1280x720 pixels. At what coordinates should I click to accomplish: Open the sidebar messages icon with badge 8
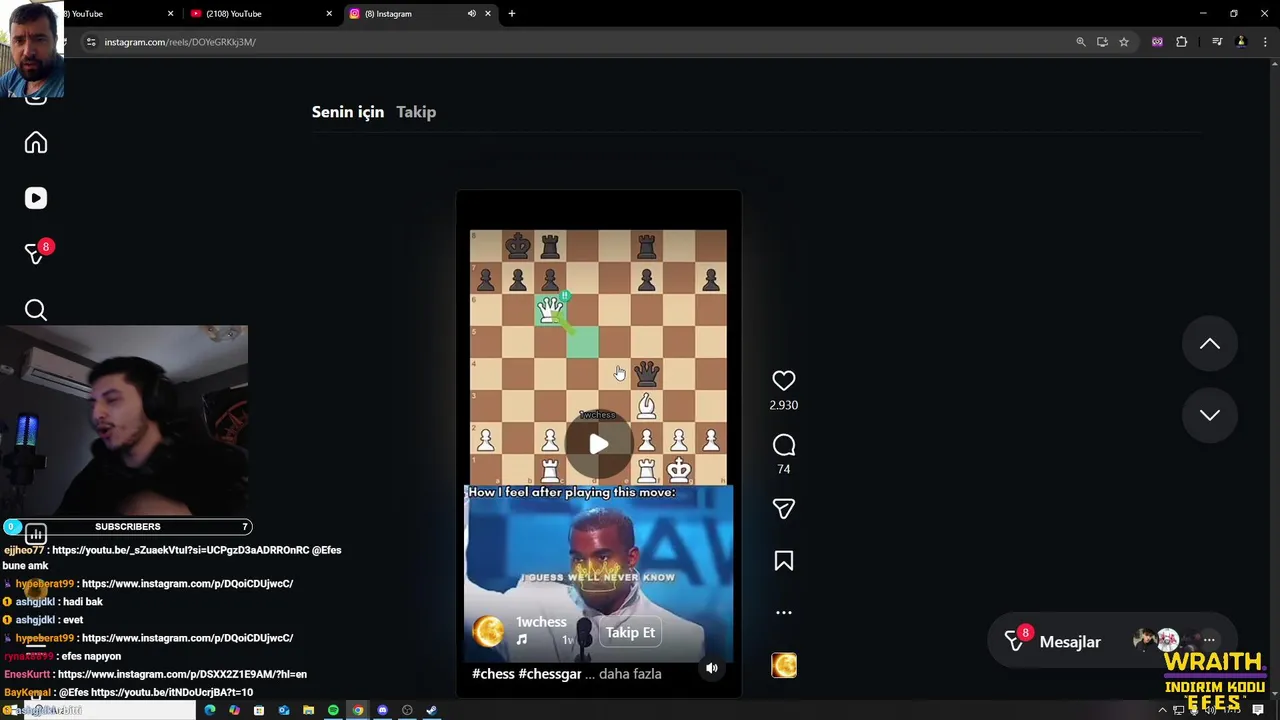coord(37,253)
